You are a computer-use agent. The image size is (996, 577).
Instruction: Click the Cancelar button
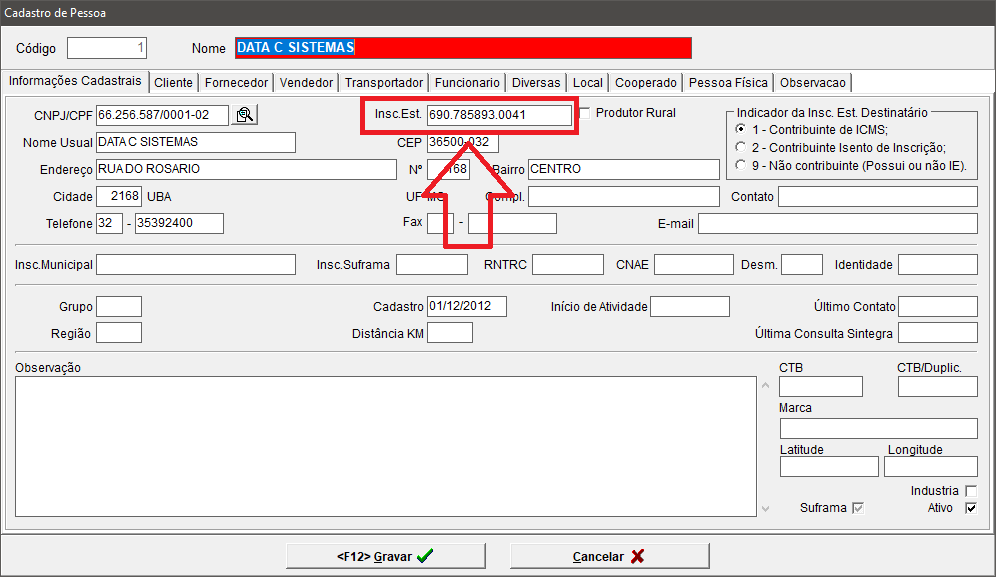tap(609, 556)
